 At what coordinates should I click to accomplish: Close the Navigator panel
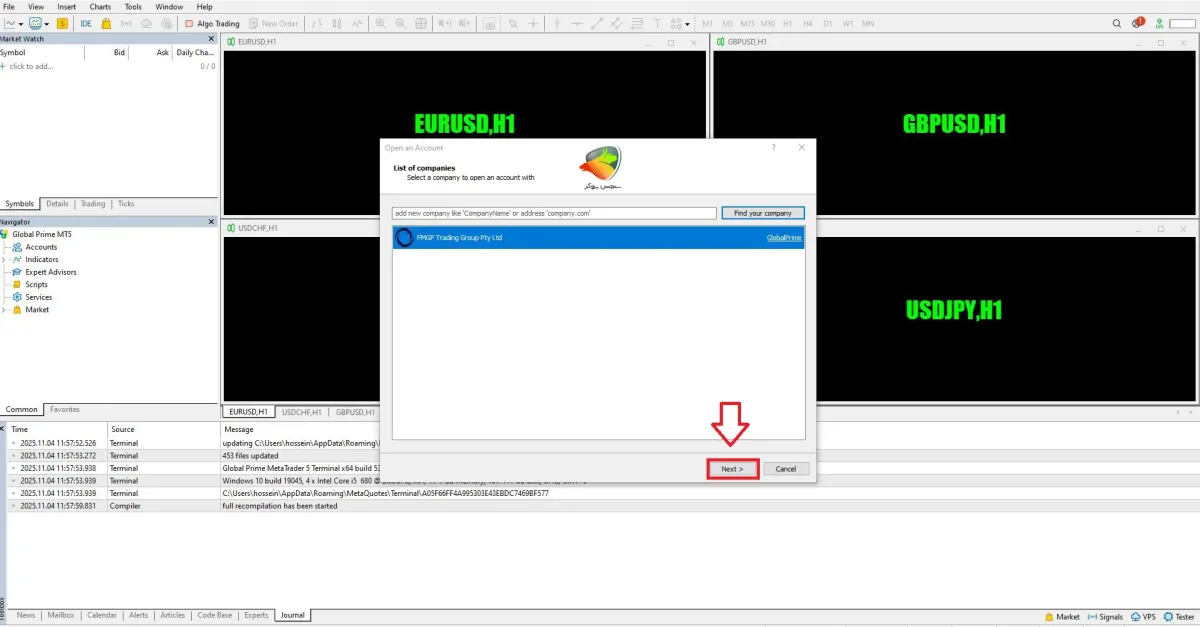[211, 222]
